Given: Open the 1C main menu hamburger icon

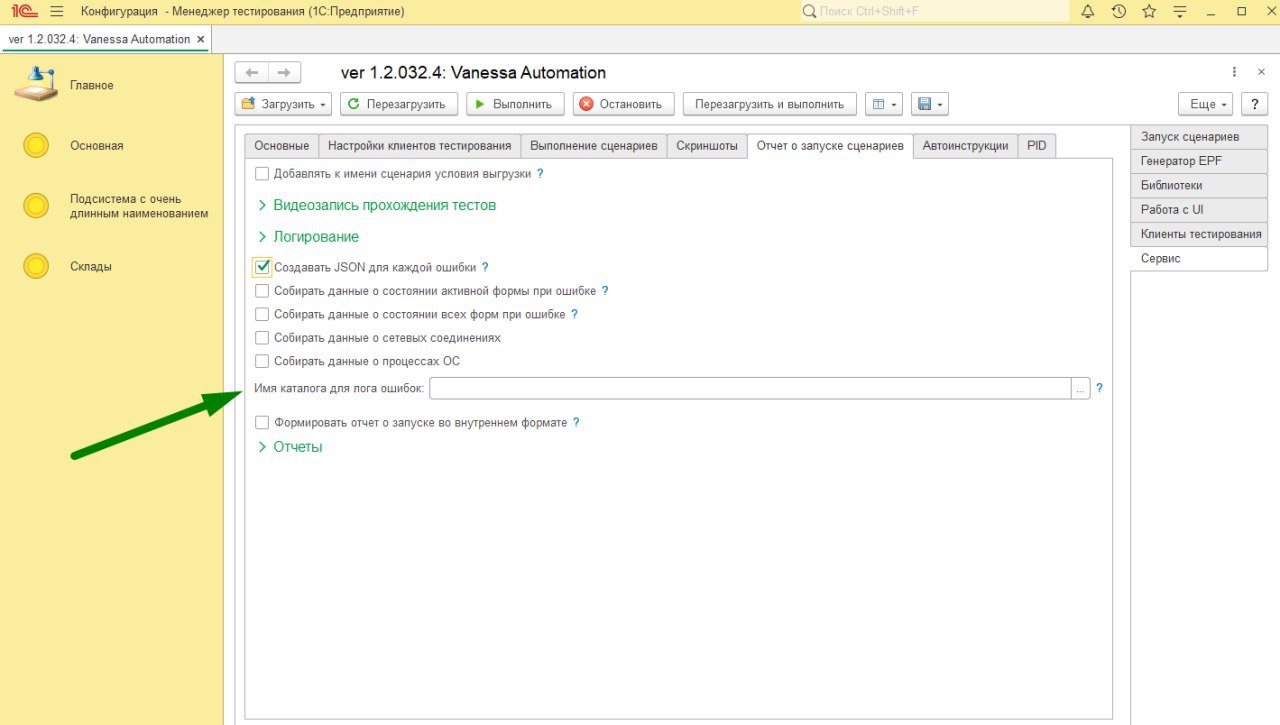Looking at the screenshot, I should [x=56, y=11].
